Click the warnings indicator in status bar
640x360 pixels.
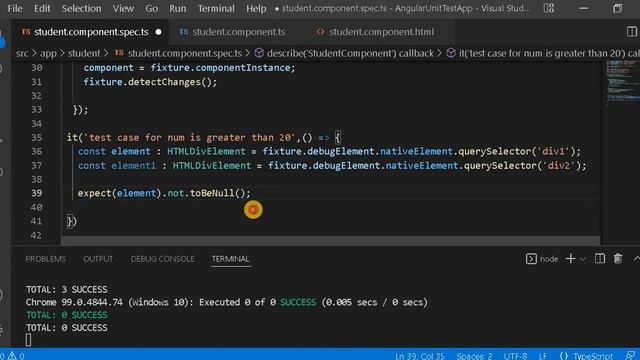pyautogui.click(x=16, y=356)
